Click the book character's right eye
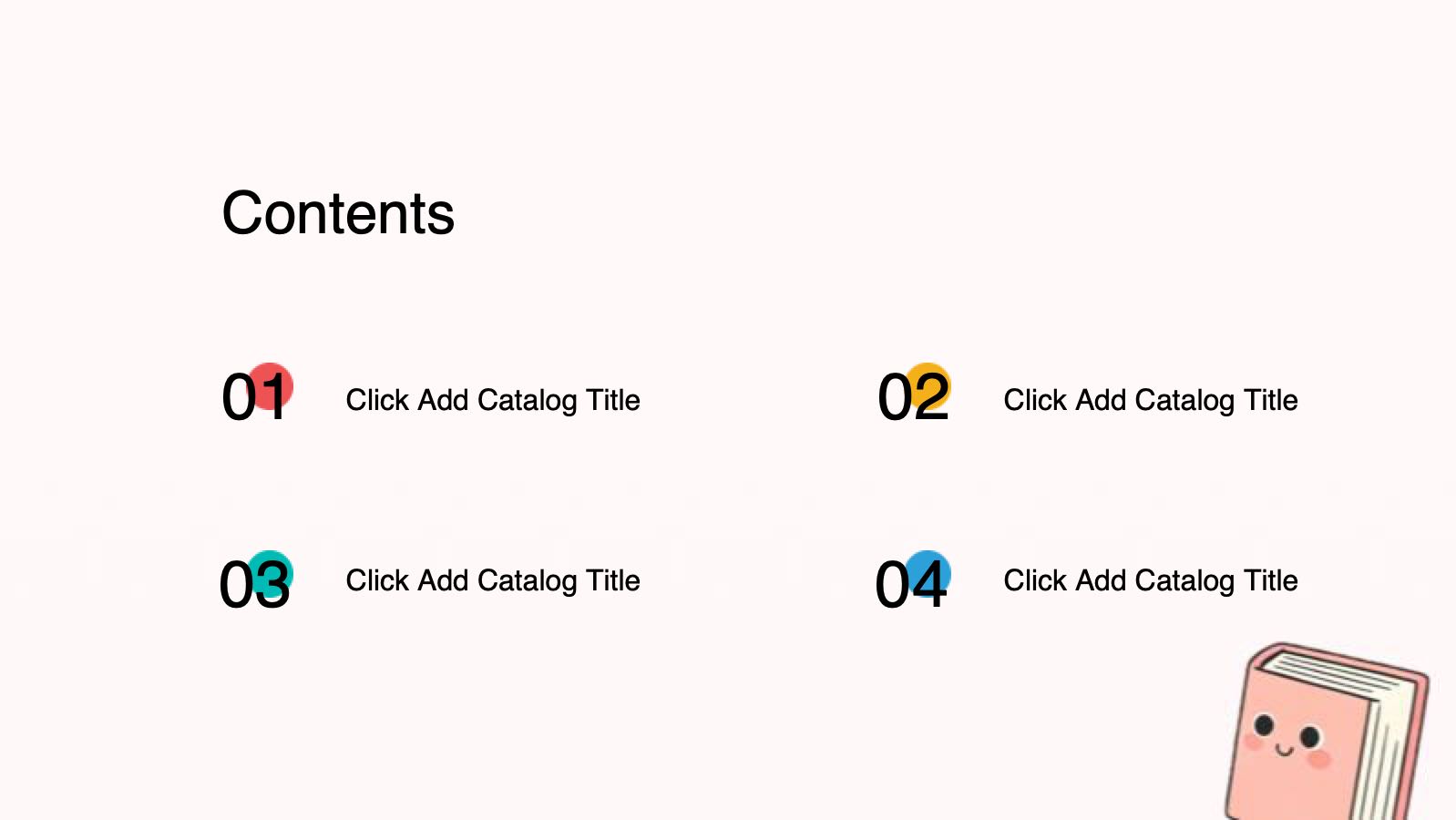This screenshot has height=820, width=1456. point(1310,736)
